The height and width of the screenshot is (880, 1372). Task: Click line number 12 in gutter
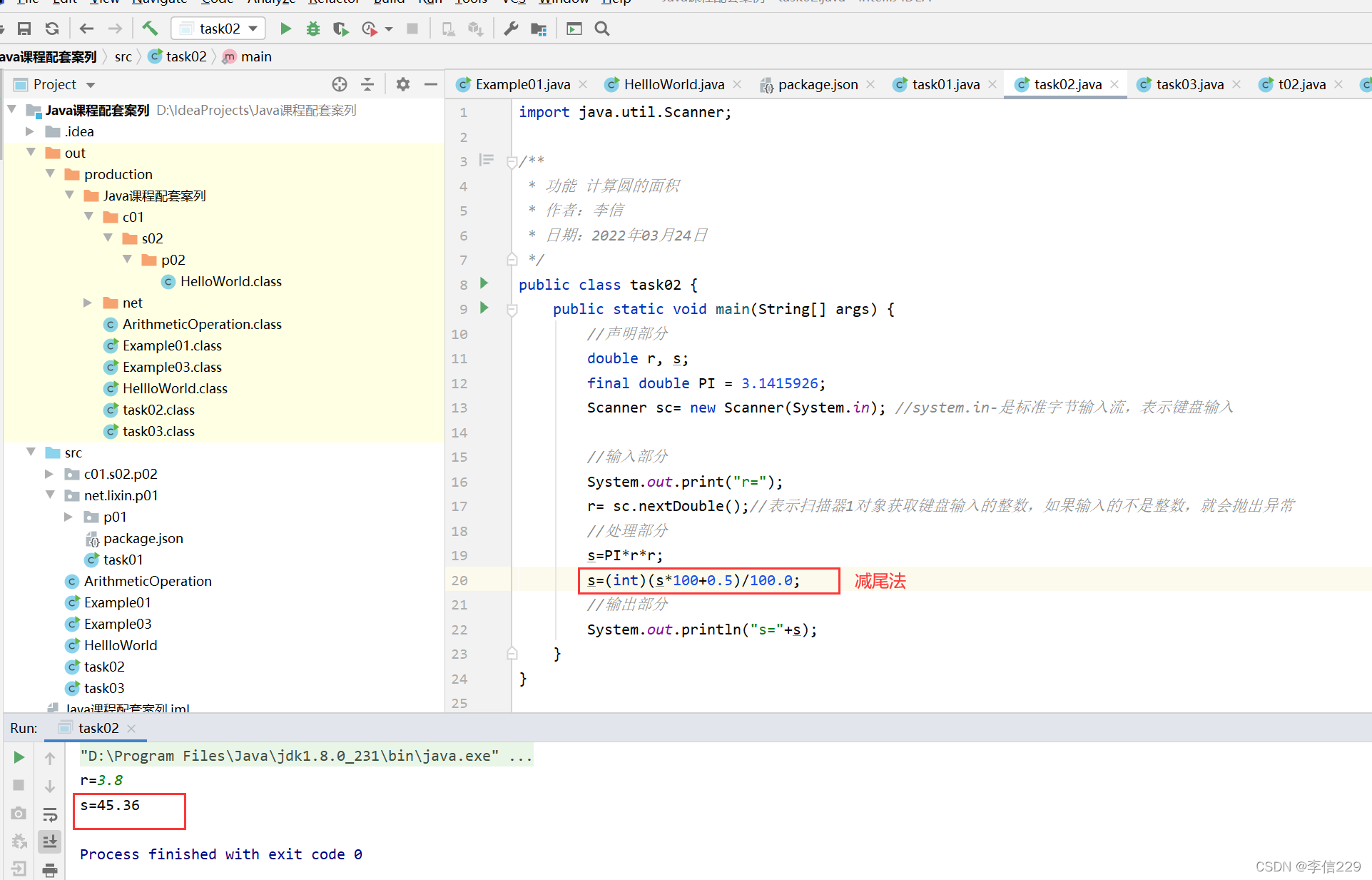pyautogui.click(x=459, y=383)
